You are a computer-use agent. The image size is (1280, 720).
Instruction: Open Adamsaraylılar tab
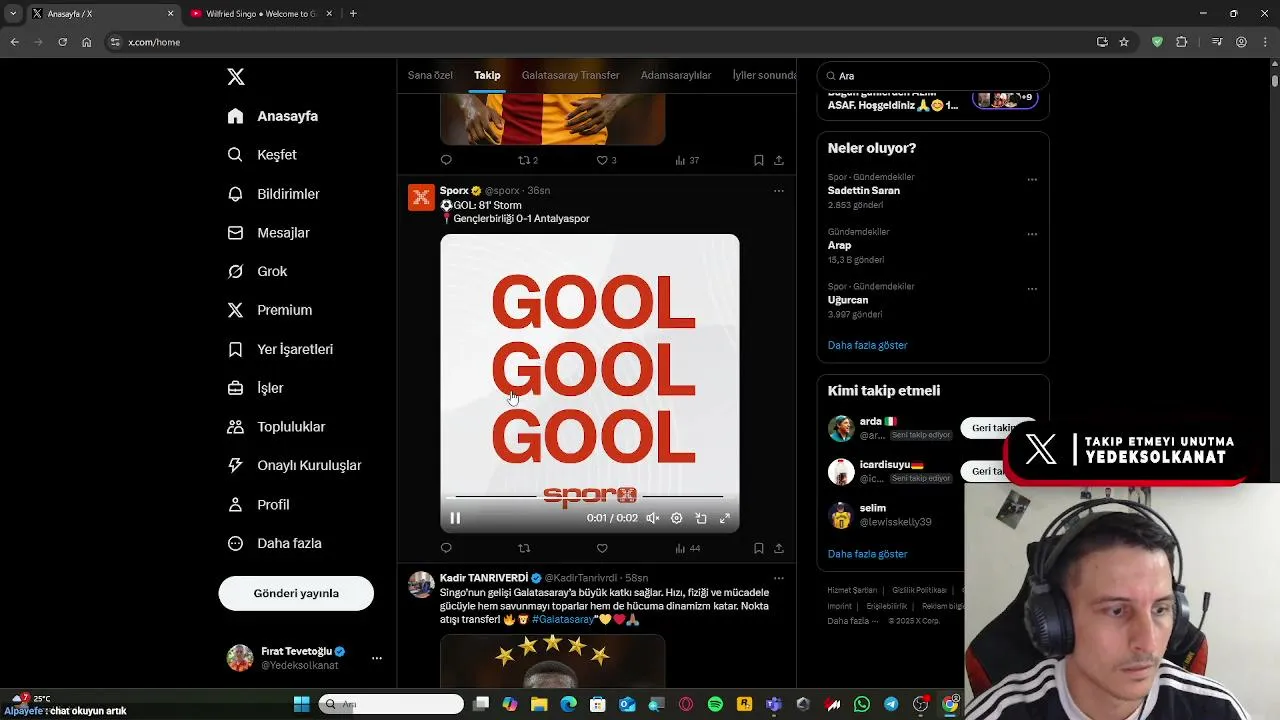tap(676, 75)
